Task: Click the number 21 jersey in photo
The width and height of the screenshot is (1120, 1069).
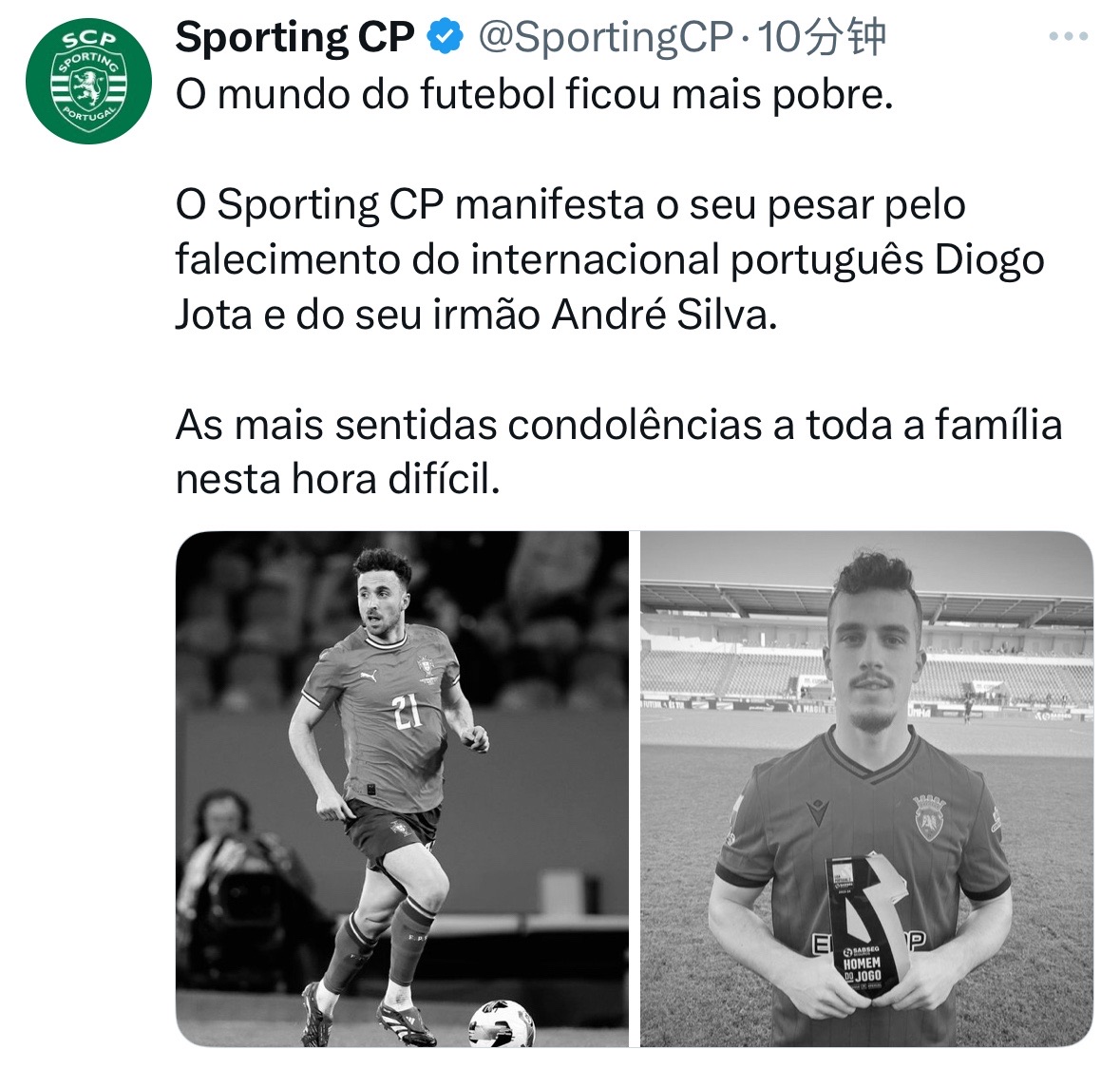Action: click(408, 713)
